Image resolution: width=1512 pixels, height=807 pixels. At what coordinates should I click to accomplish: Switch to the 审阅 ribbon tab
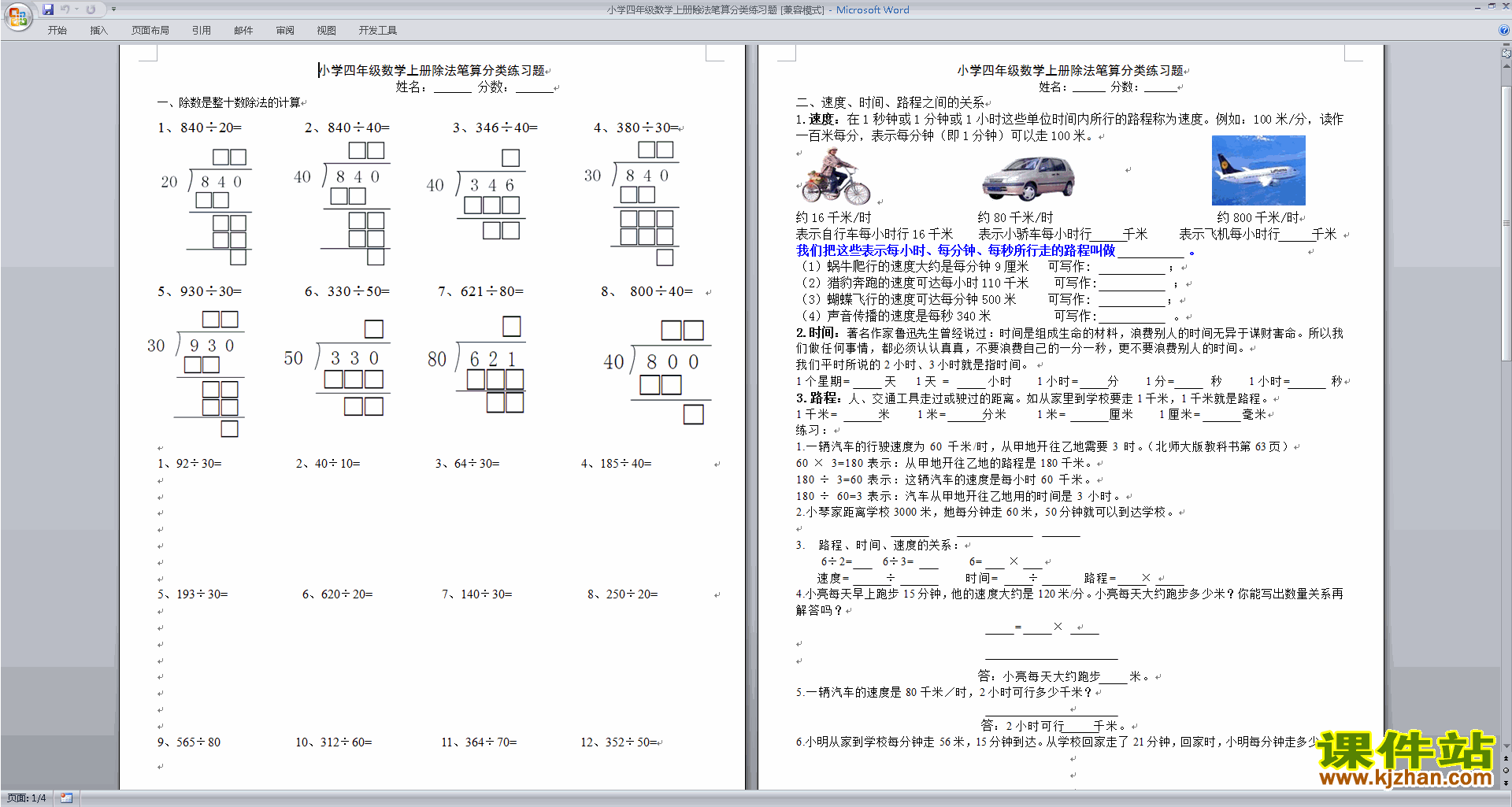[x=285, y=30]
